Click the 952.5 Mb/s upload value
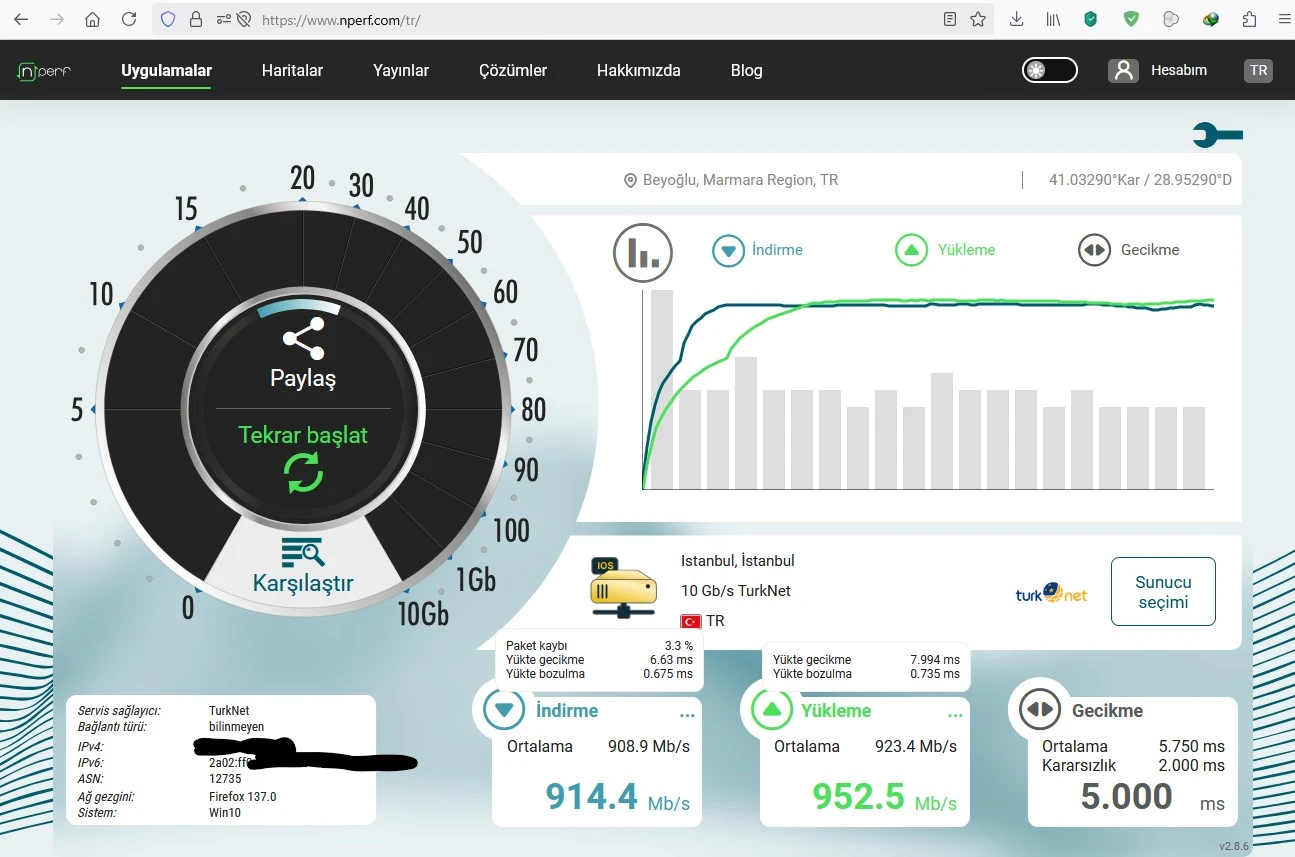The image size is (1295, 857). pyautogui.click(x=884, y=797)
